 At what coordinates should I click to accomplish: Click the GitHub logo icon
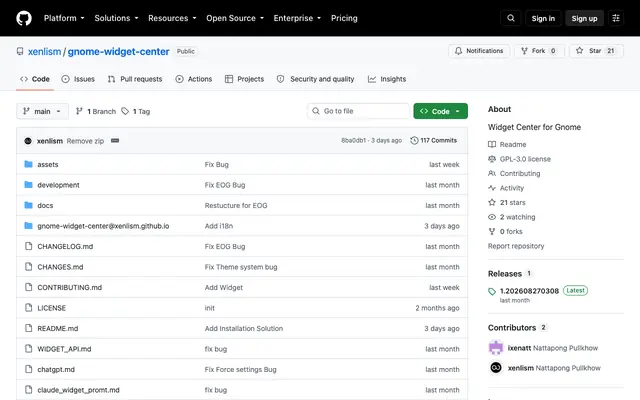coord(24,18)
